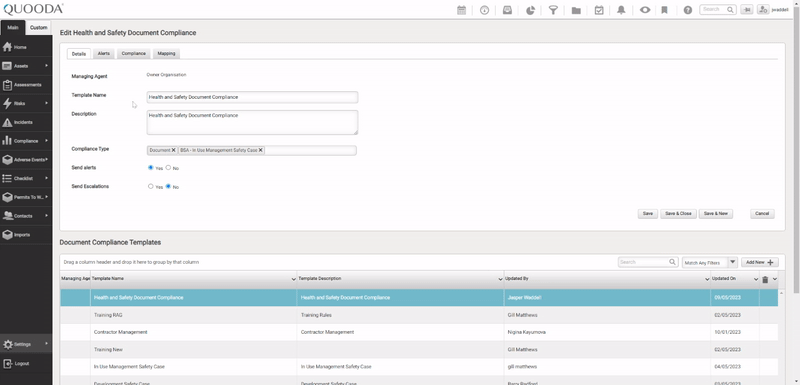Screen dimensions: 800x385
Task: Click the Add New button
Action: (760, 262)
